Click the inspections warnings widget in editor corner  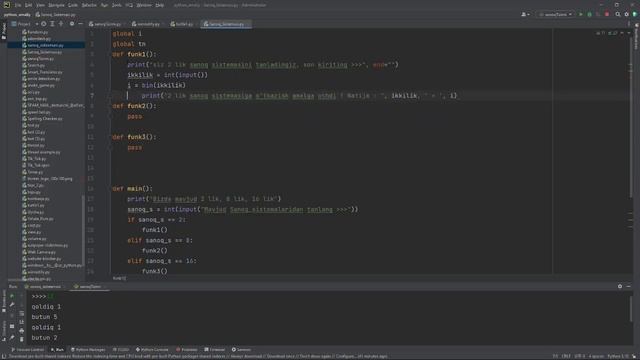point(607,33)
